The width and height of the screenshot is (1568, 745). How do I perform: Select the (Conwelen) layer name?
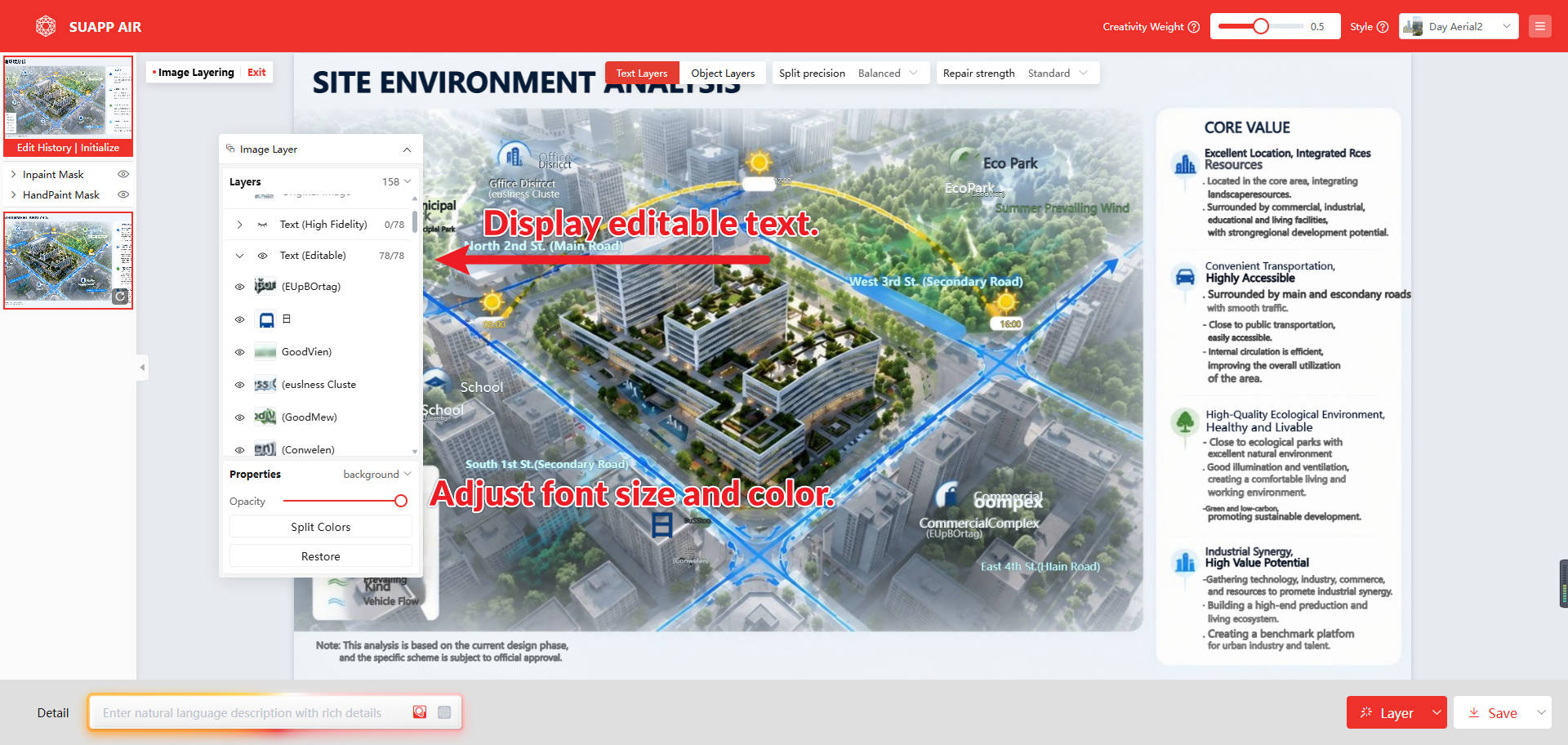308,449
